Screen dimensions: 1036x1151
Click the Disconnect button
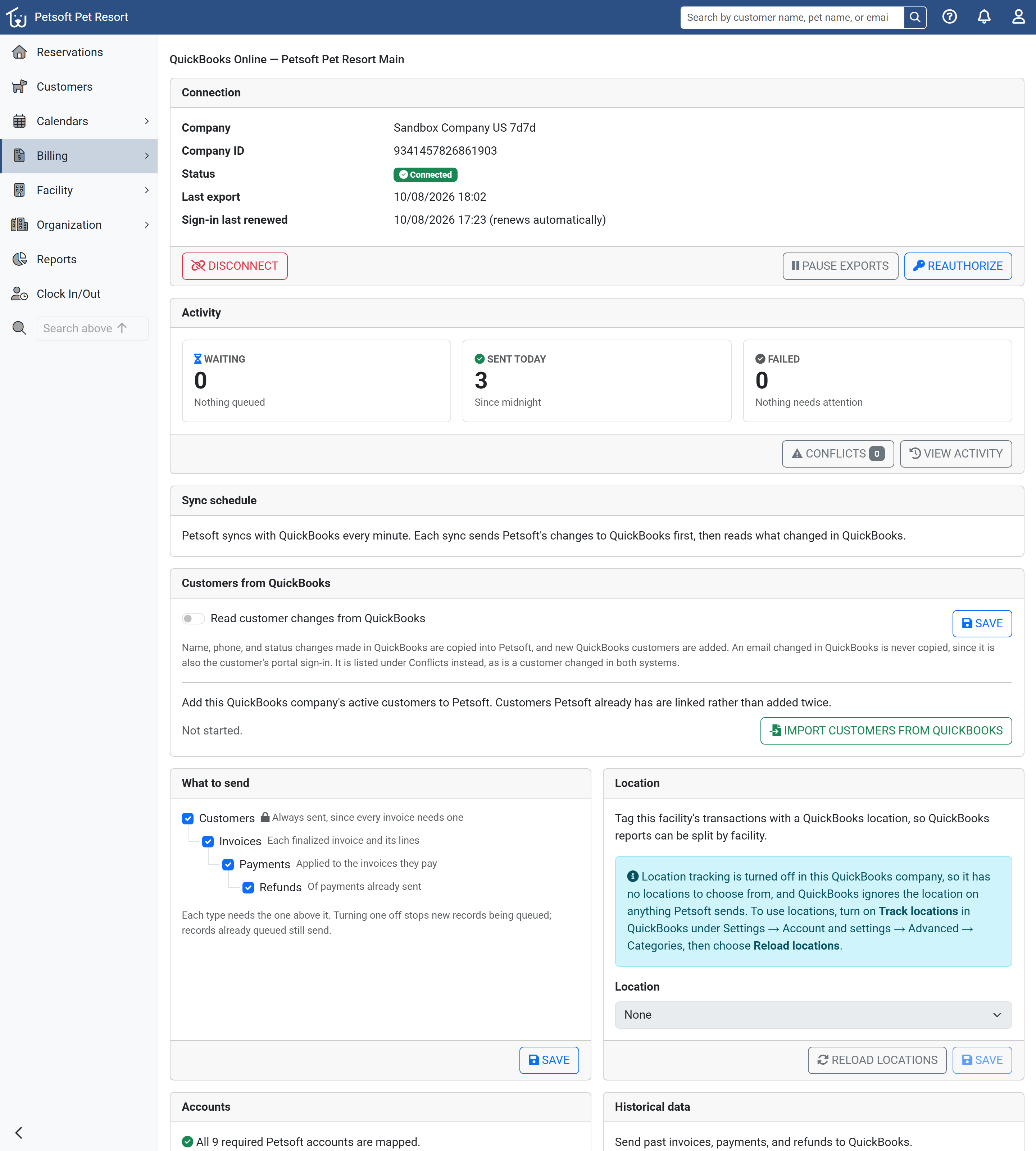235,266
